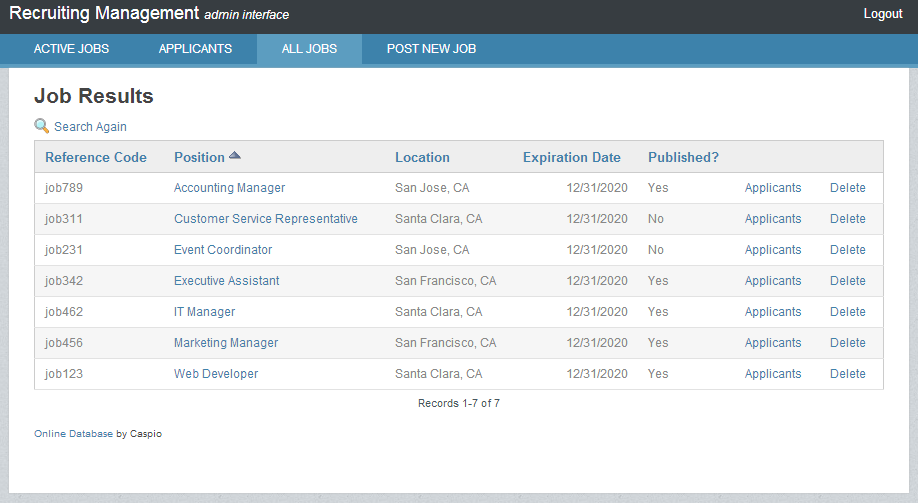Follow the Online Database footer link
This screenshot has width=918, height=503.
[x=73, y=434]
